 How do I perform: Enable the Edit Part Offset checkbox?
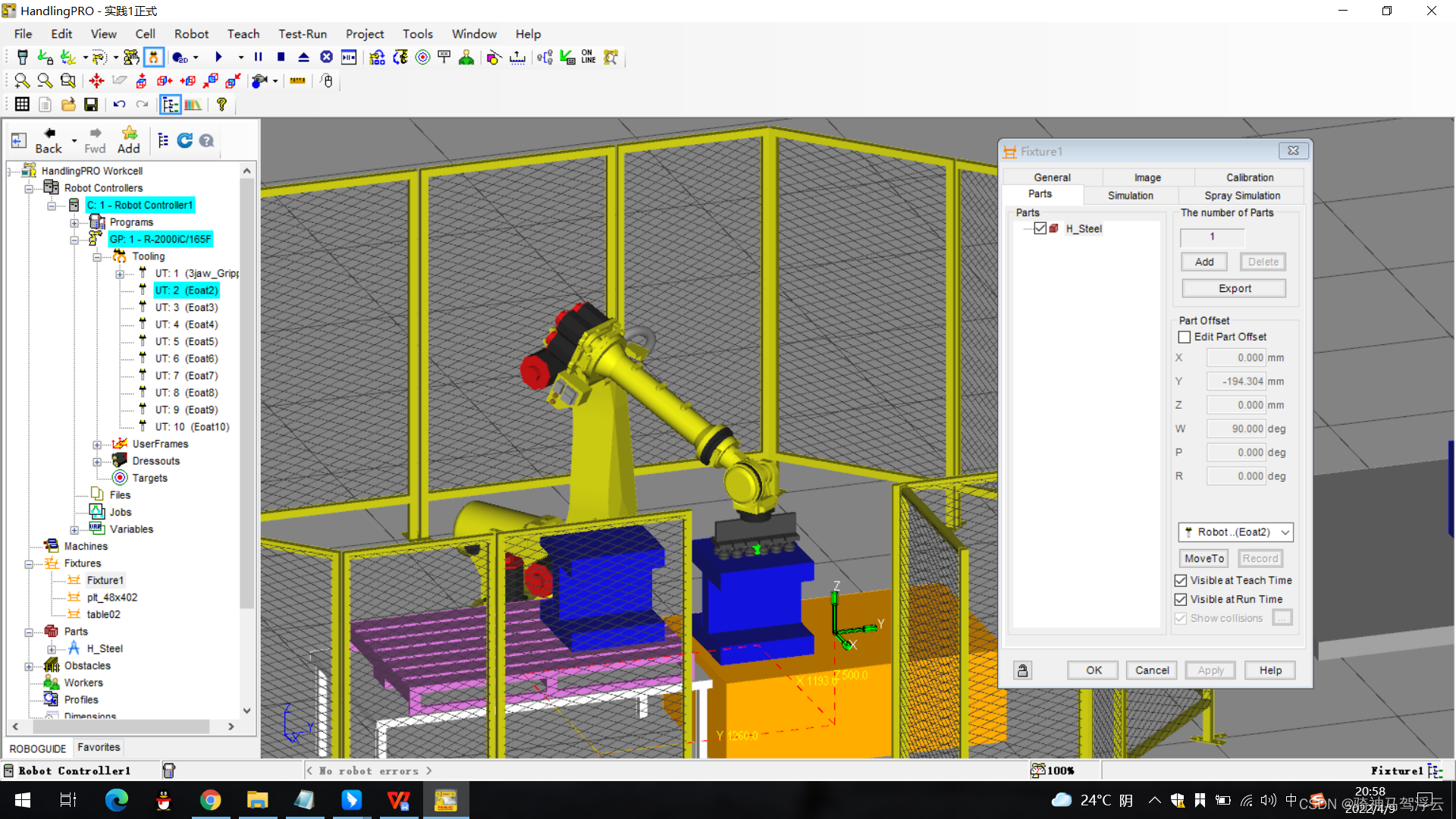point(1185,337)
